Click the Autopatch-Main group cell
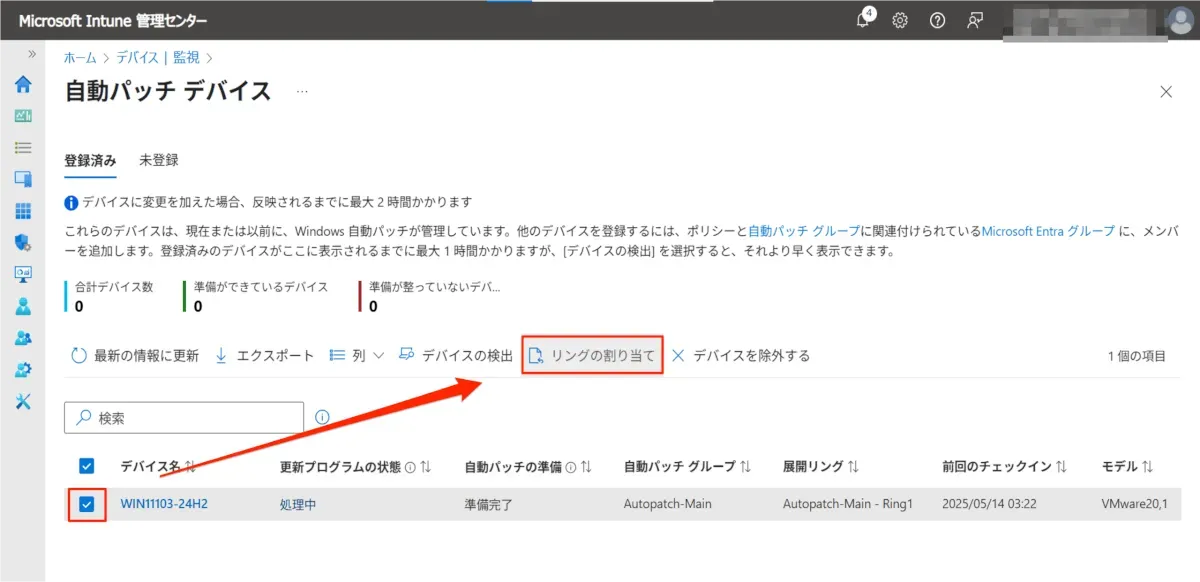This screenshot has width=1200, height=582. 667,504
